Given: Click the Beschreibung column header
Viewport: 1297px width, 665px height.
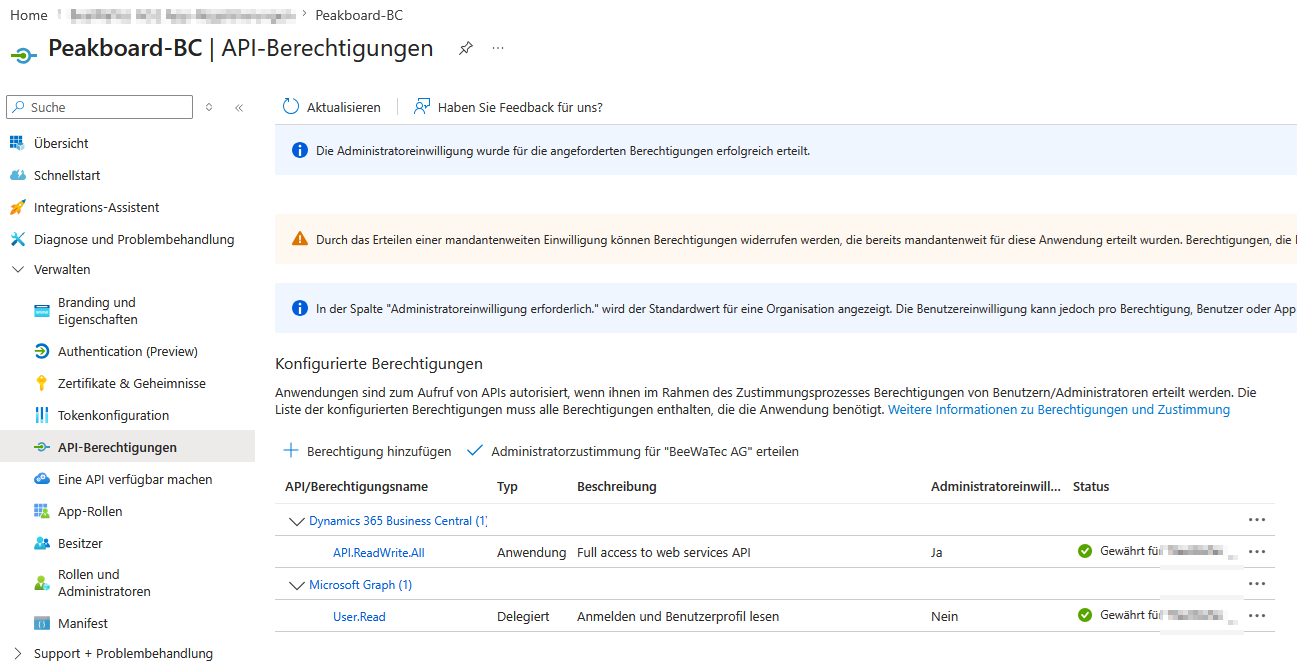Looking at the screenshot, I should click(x=617, y=486).
